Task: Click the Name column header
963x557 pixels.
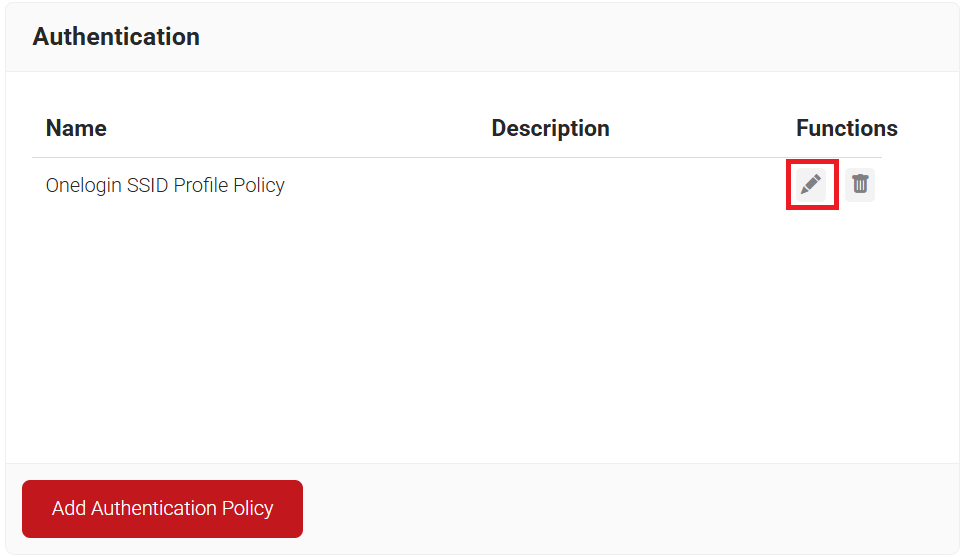Action: [x=76, y=128]
